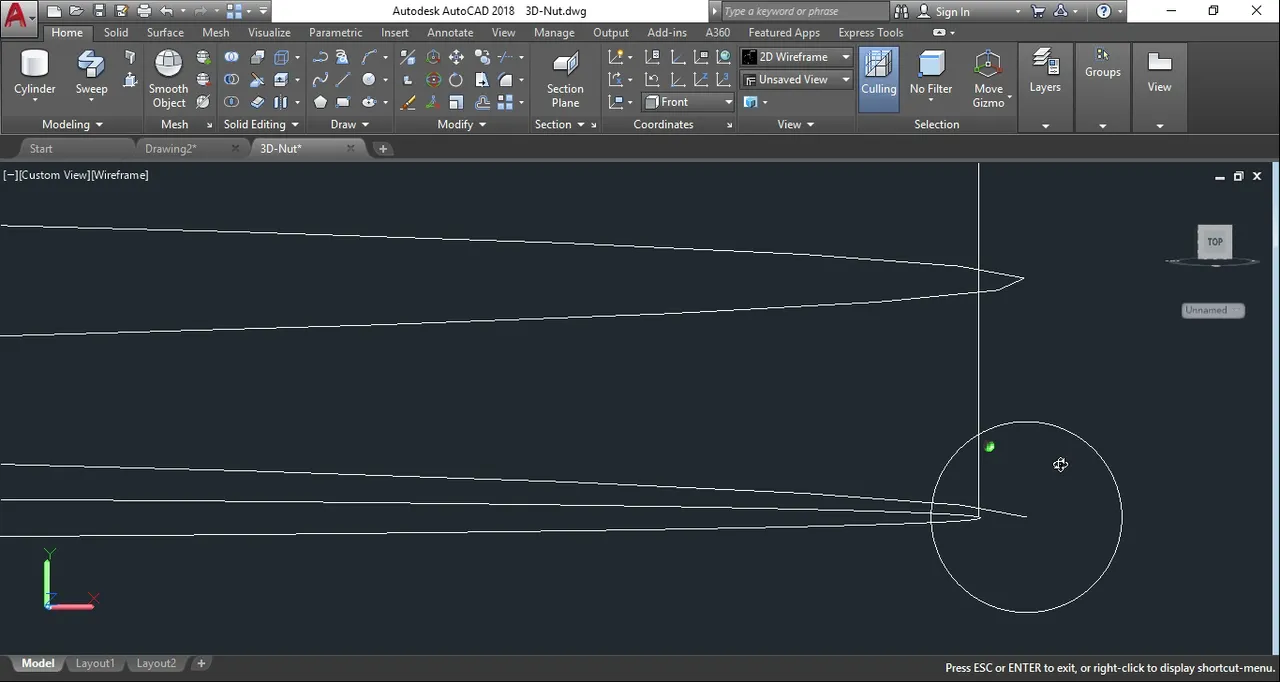
Task: Select the Move modify tool
Action: (x=456, y=57)
